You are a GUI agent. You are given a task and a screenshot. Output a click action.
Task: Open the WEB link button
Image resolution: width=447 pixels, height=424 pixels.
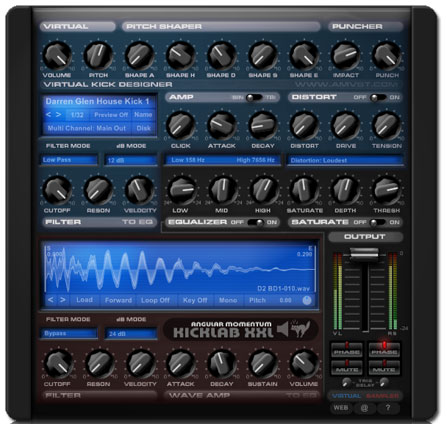click(x=341, y=408)
